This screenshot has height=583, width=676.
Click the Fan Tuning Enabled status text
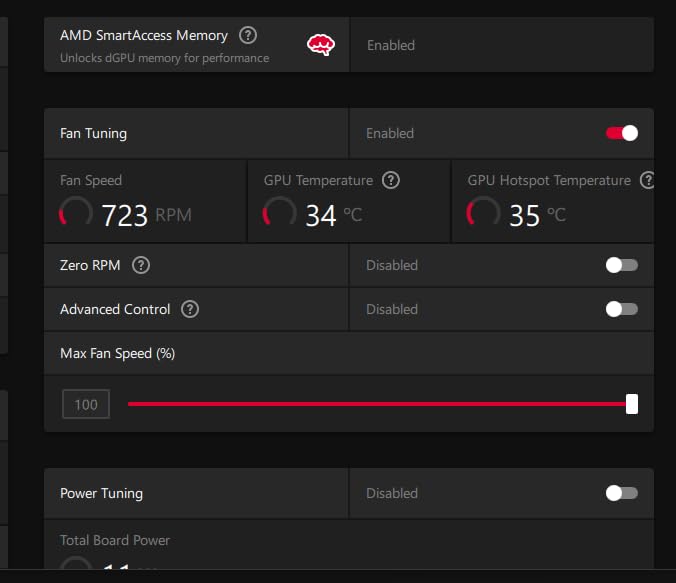[390, 133]
